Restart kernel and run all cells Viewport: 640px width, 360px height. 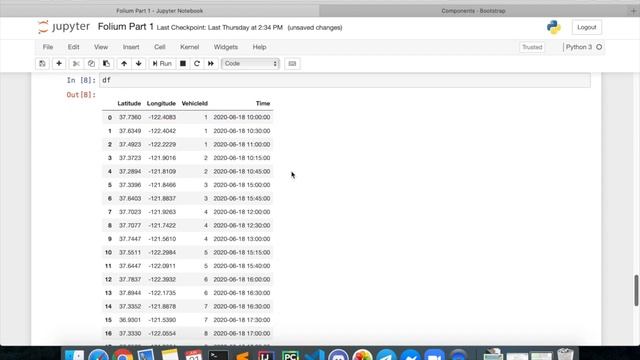pos(211,64)
